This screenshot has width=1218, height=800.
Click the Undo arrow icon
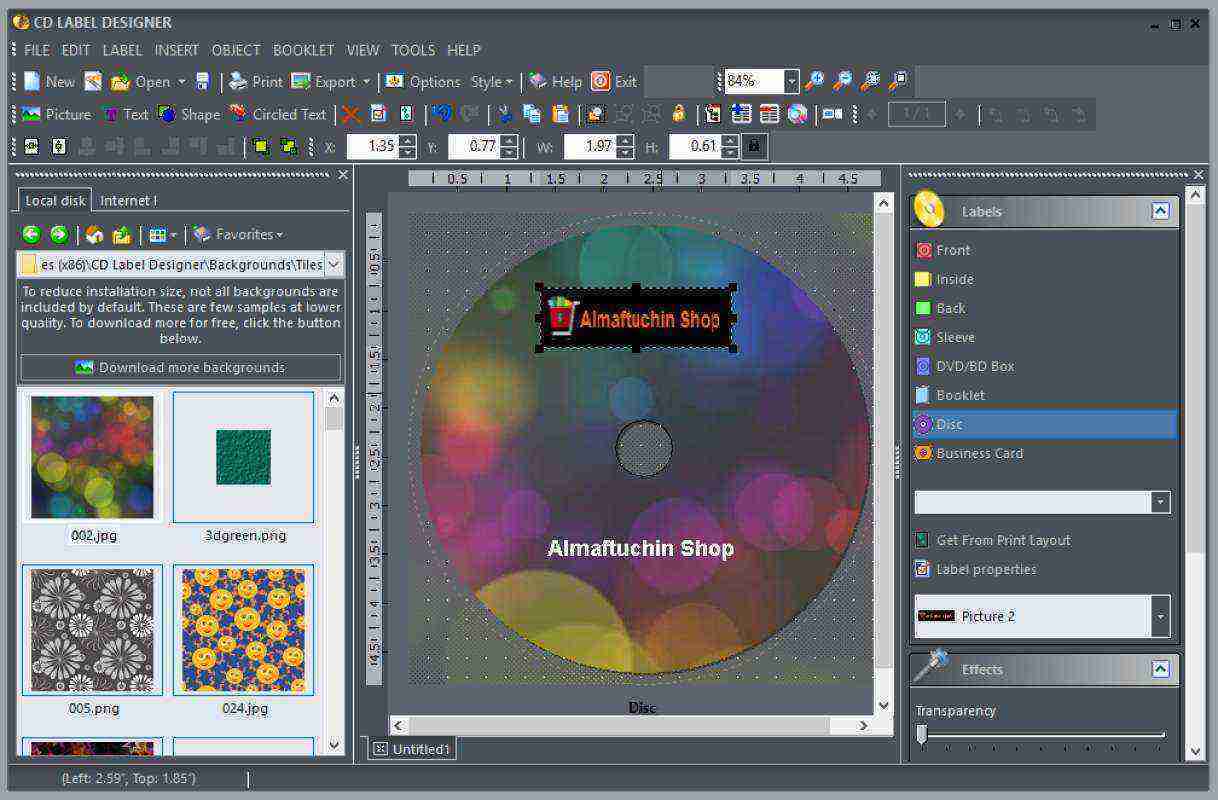click(441, 114)
